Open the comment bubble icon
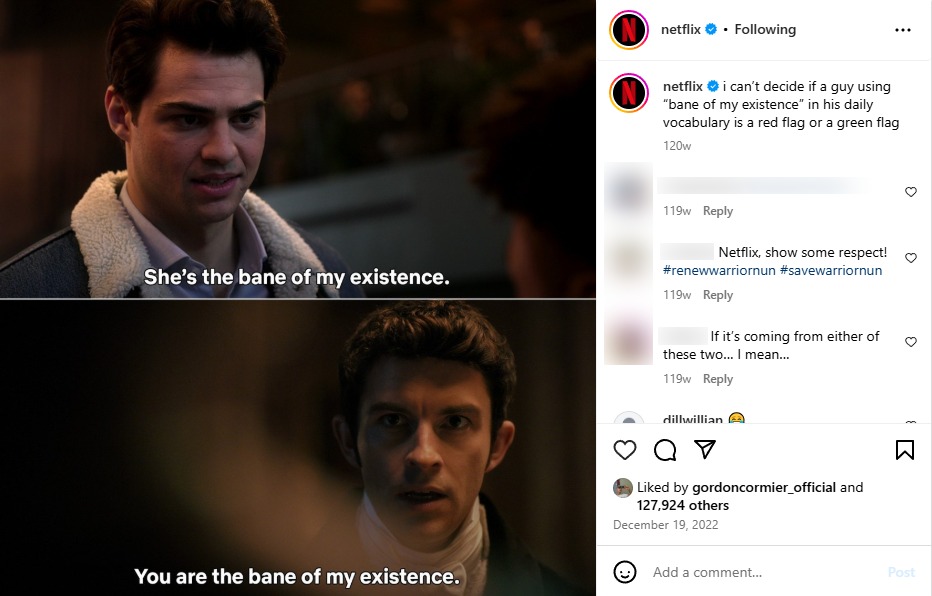This screenshot has width=932, height=596. [665, 450]
